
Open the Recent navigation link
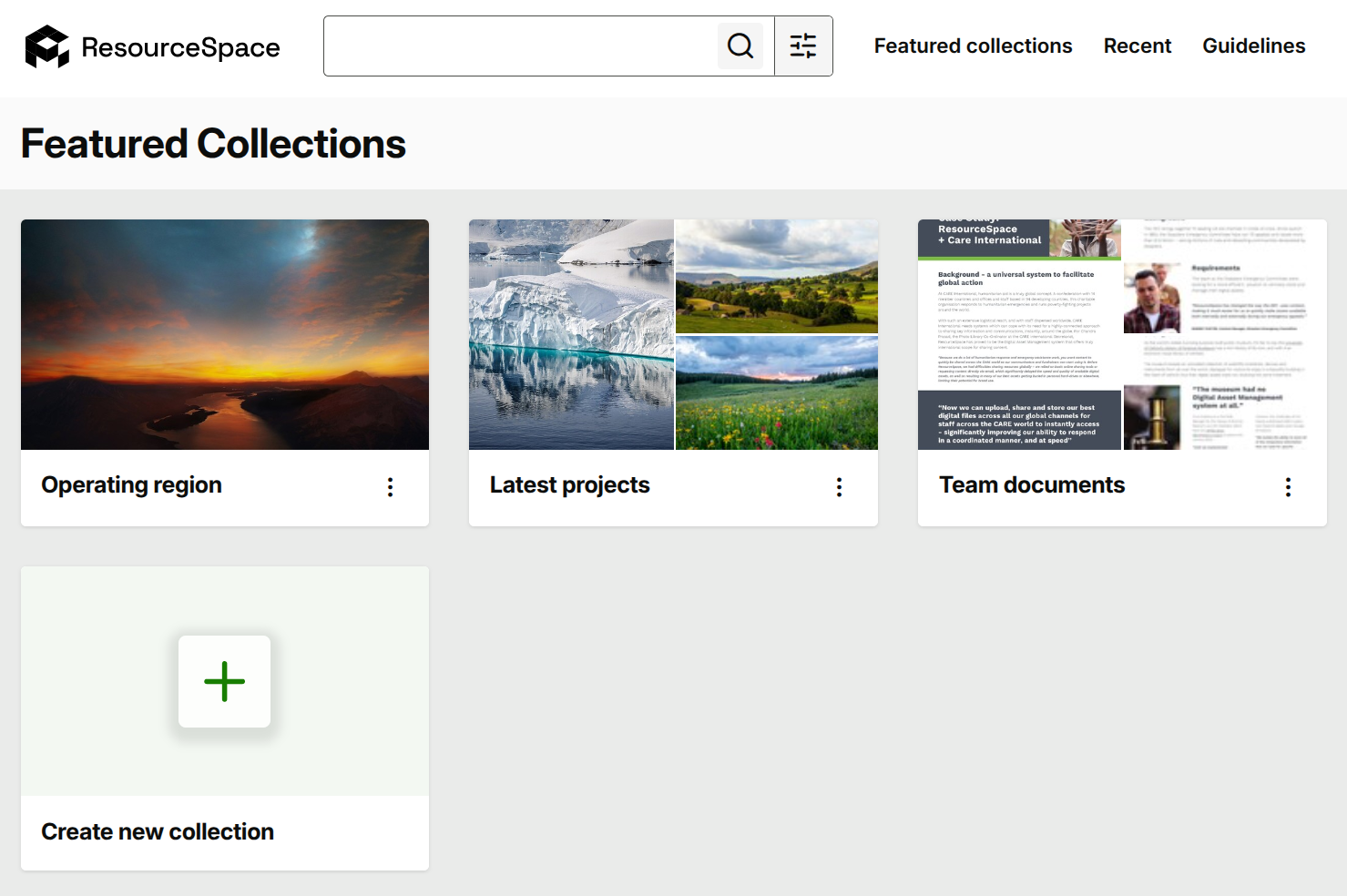(x=1138, y=46)
